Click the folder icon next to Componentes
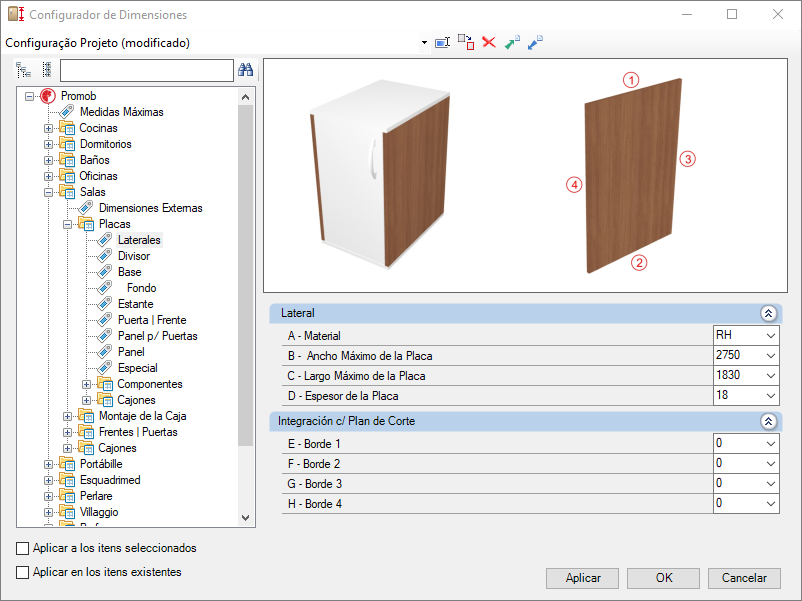Image resolution: width=802 pixels, height=601 pixels. pyautogui.click(x=105, y=384)
